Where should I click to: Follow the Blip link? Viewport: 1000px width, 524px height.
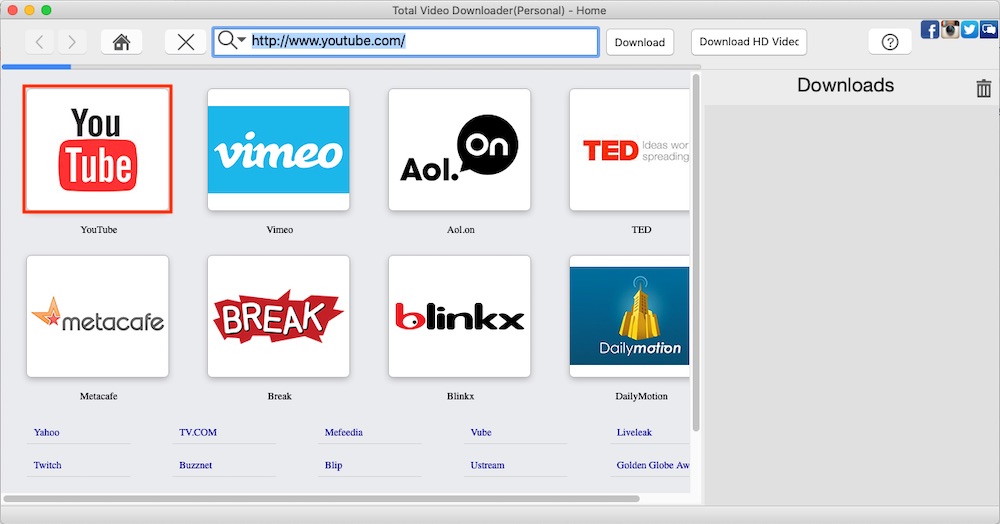click(x=334, y=465)
